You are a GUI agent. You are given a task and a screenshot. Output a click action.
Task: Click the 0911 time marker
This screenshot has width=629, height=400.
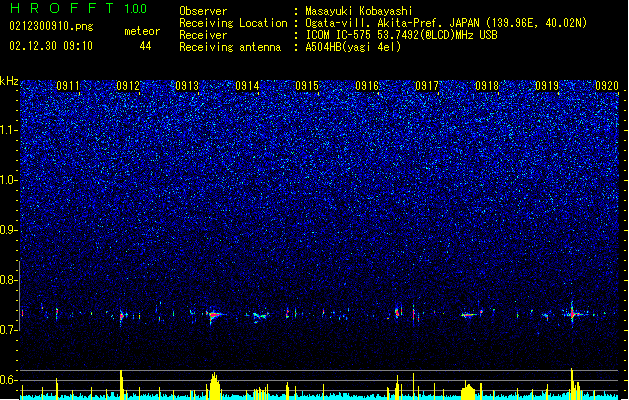click(68, 86)
